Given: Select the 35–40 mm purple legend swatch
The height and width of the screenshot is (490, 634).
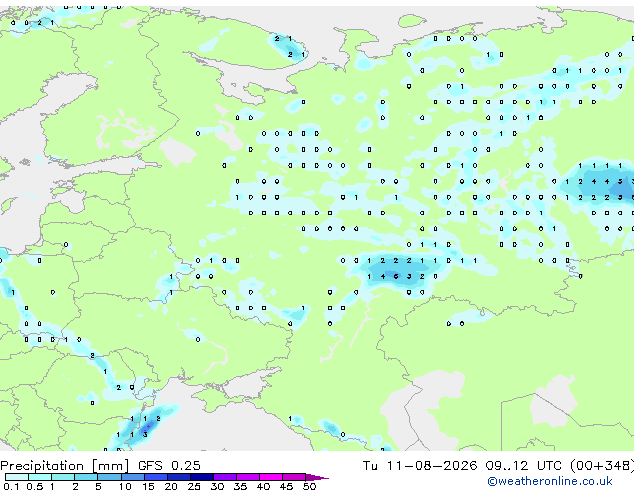Looking at the screenshot, I should click(x=248, y=477).
